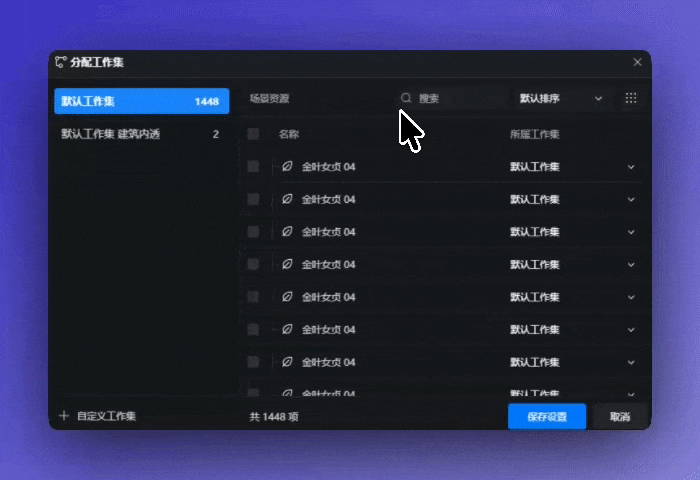Add a workset via 自定义工作集
The image size is (700, 480).
pos(97,416)
